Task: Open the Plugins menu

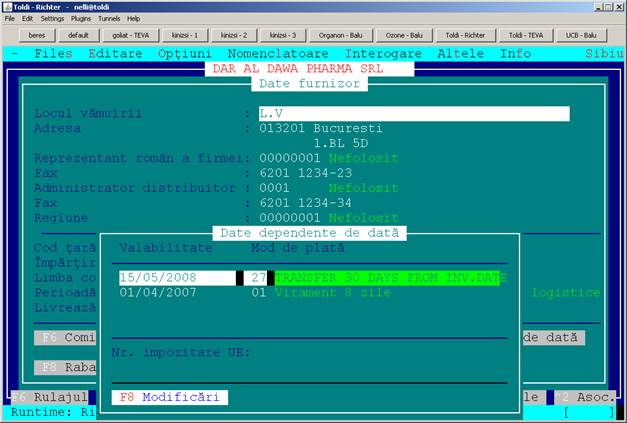Action: [x=80, y=18]
